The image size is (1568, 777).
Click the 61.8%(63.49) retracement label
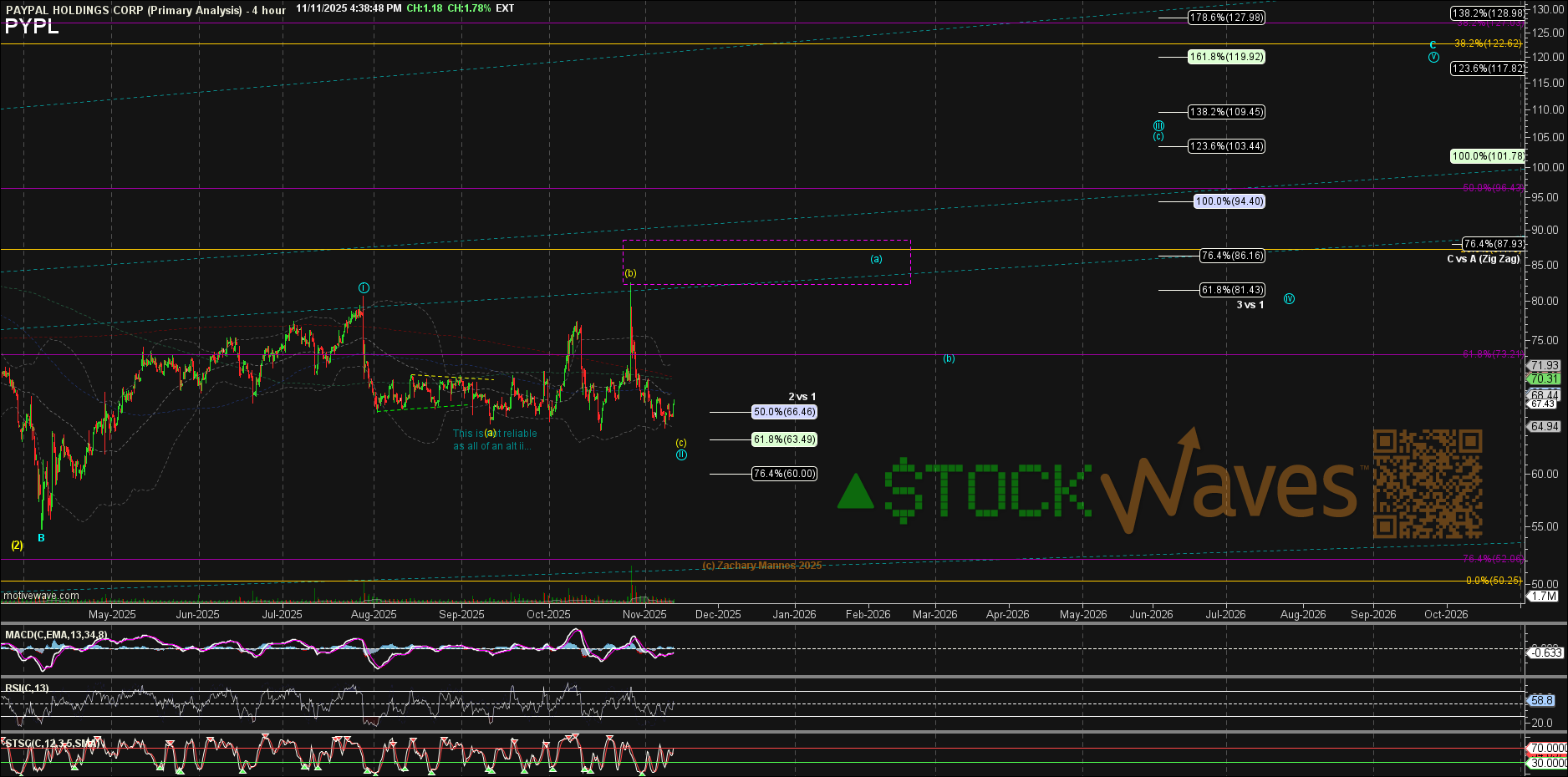click(784, 439)
